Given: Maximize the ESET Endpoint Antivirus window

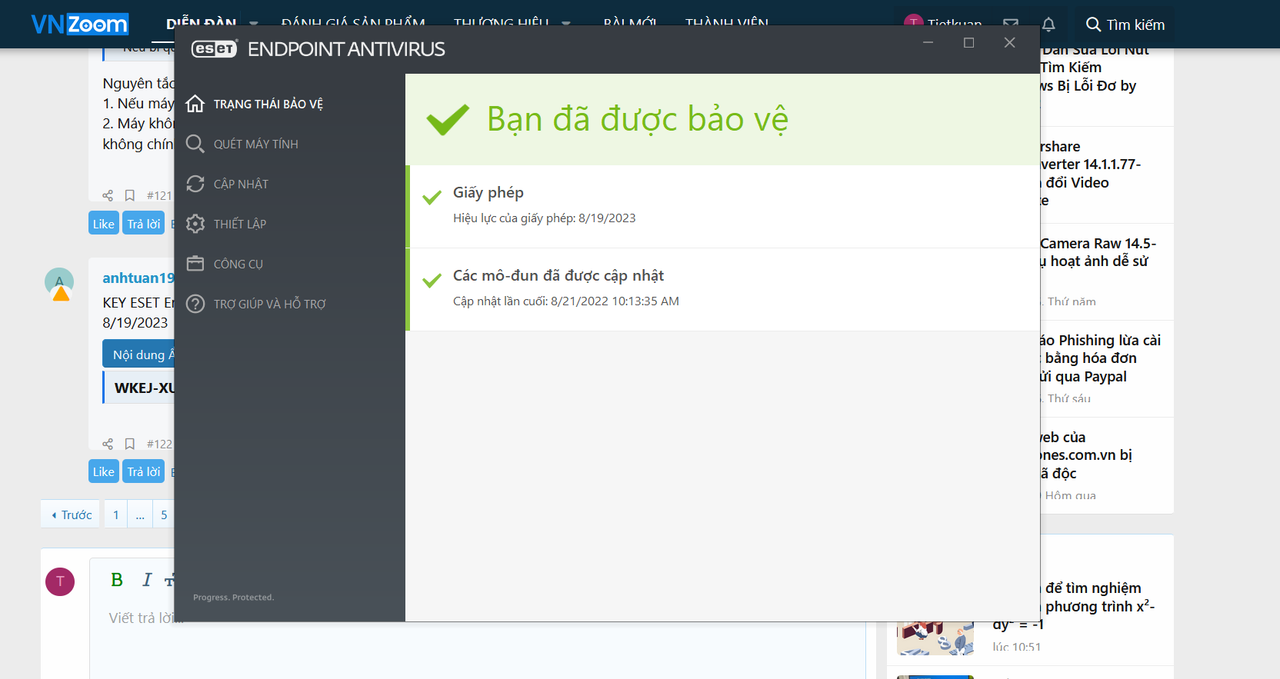Looking at the screenshot, I should pyautogui.click(x=969, y=43).
